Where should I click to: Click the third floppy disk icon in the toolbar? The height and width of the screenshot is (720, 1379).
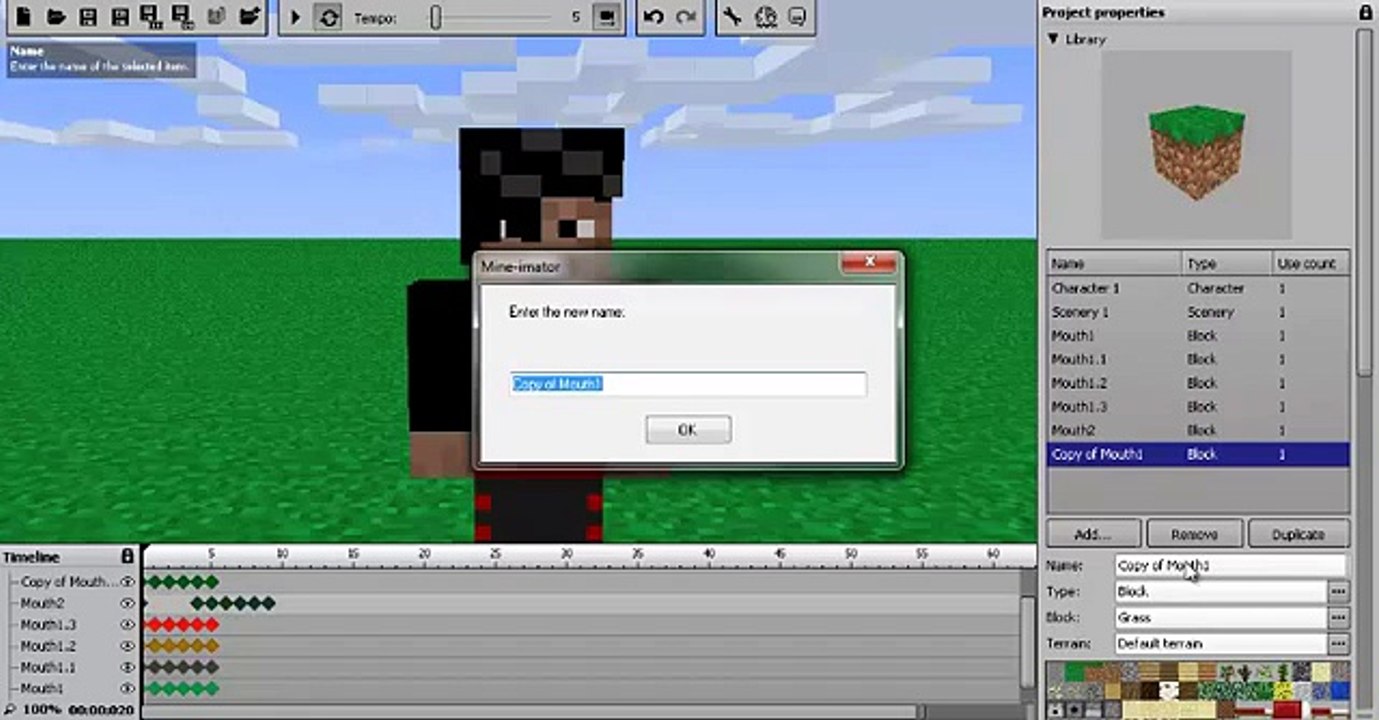tap(152, 17)
